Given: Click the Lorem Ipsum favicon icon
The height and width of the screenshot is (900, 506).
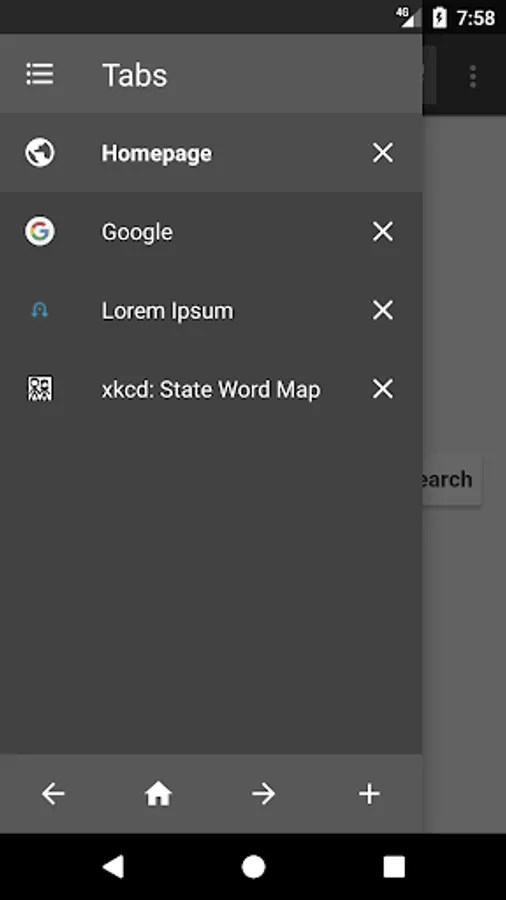Looking at the screenshot, I should [40, 311].
